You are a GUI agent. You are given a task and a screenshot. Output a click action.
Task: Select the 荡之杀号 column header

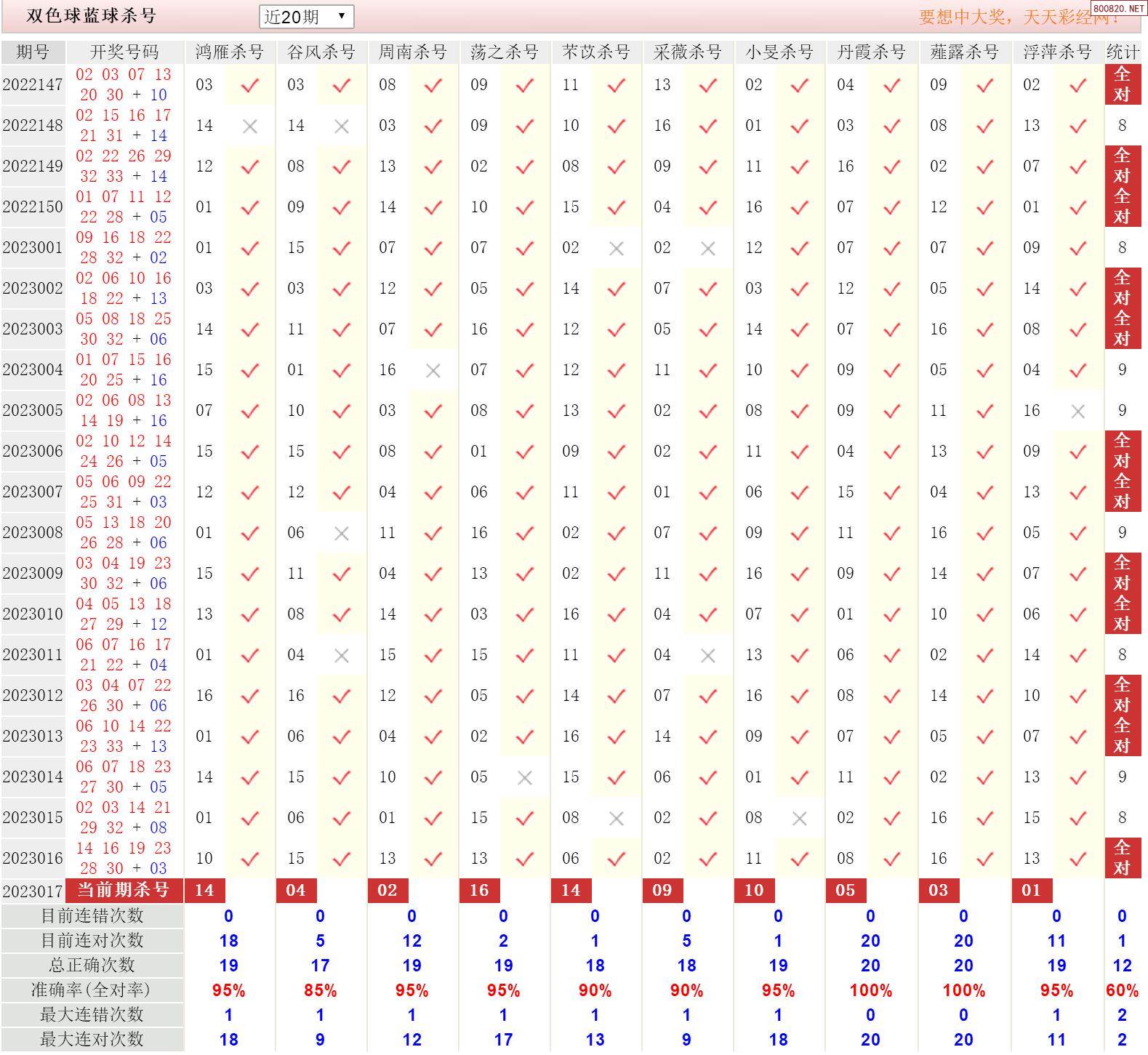[504, 52]
